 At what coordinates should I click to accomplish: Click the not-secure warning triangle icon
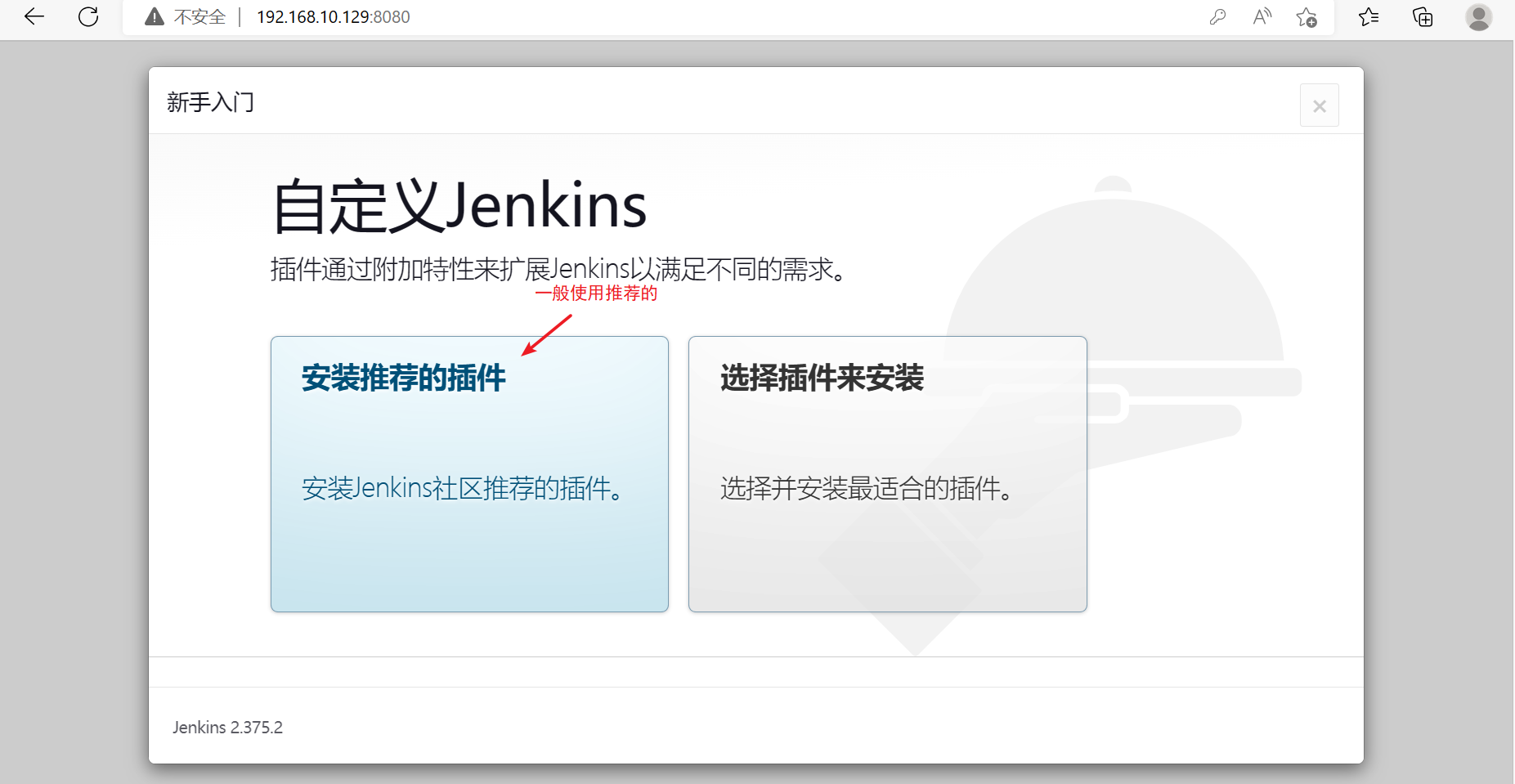(x=155, y=16)
